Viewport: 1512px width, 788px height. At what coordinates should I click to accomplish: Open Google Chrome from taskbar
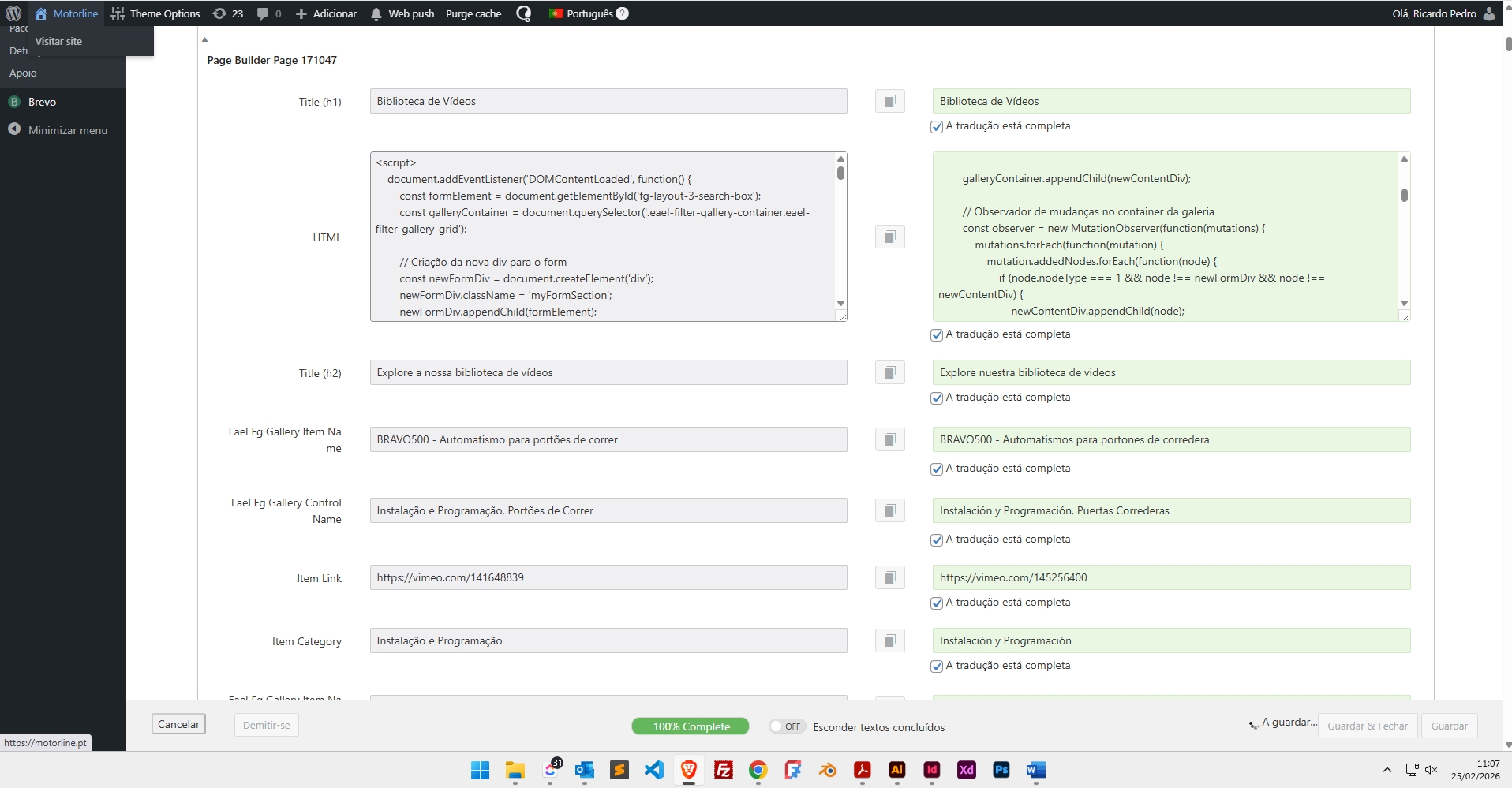(758, 770)
